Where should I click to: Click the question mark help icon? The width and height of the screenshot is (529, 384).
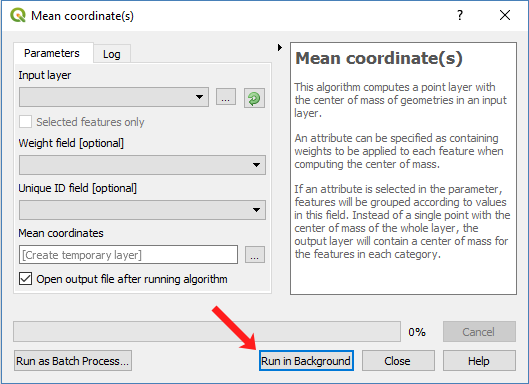[460, 15]
